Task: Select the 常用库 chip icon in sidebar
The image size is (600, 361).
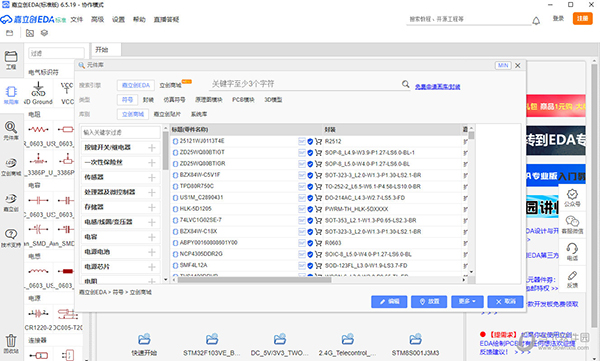Action: [11, 95]
